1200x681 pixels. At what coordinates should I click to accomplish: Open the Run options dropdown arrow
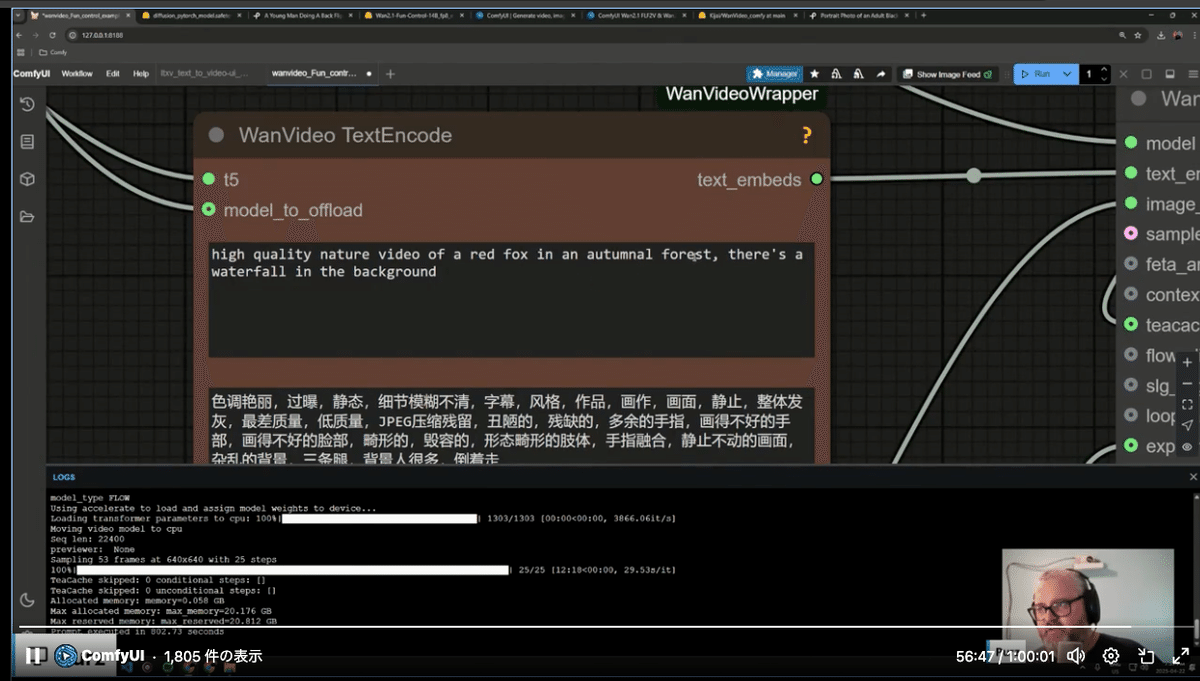point(1067,74)
